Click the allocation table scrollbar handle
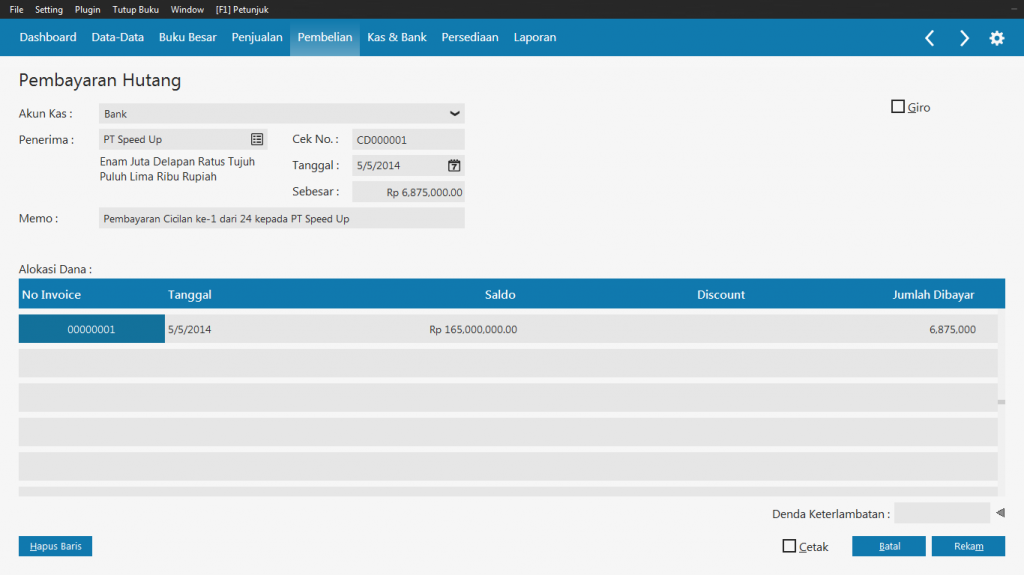1024x575 pixels. point(1001,401)
